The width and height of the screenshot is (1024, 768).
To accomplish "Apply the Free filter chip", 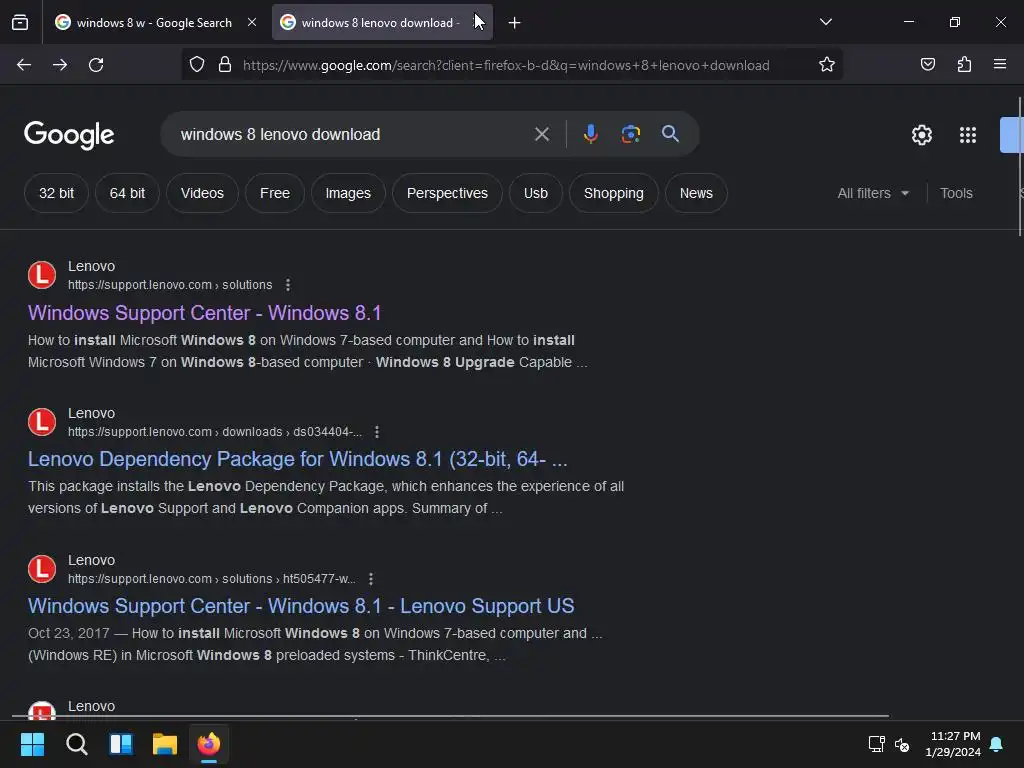I will pyautogui.click(x=274, y=193).
